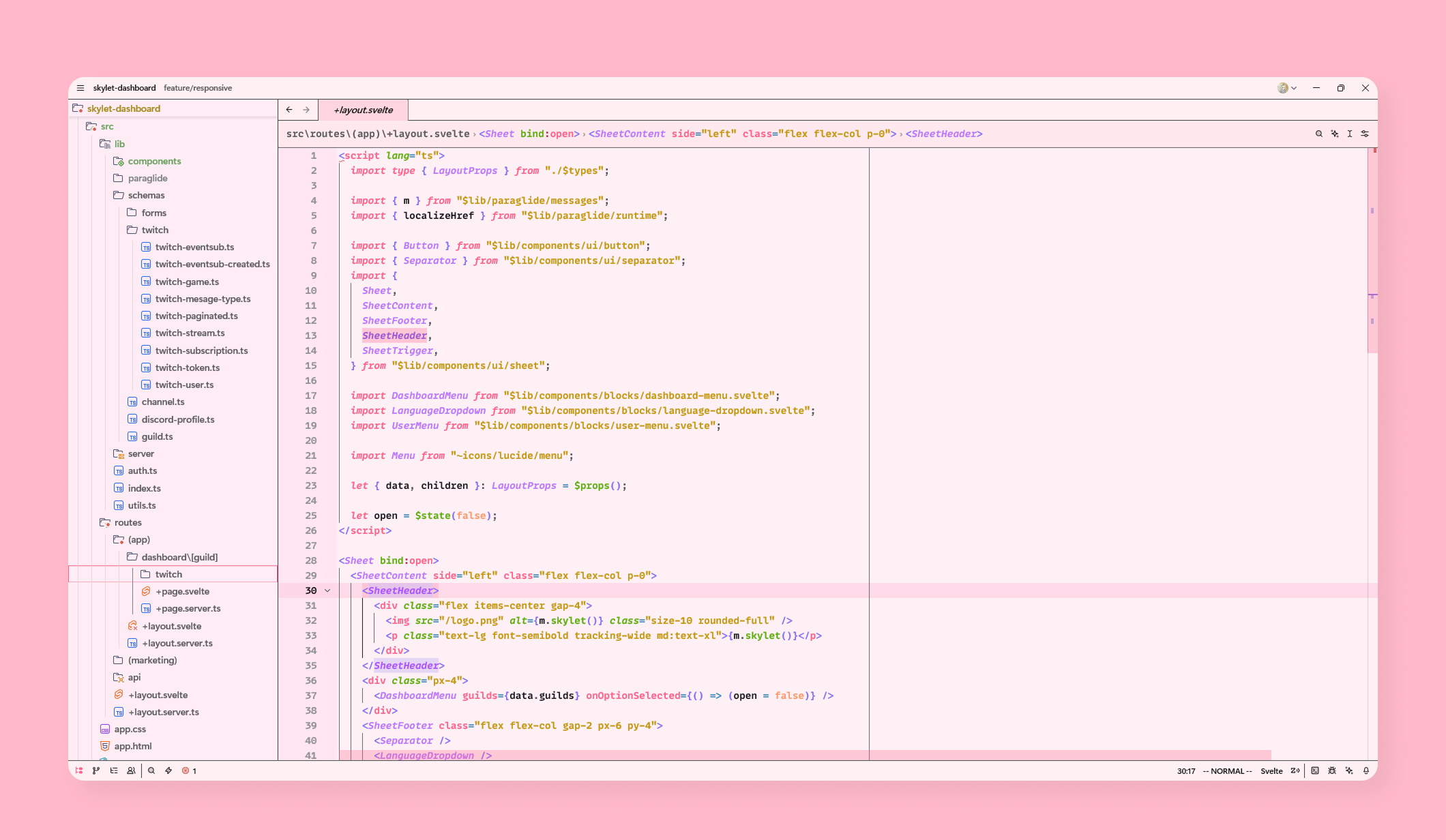Open the hamburger application menu

click(80, 88)
